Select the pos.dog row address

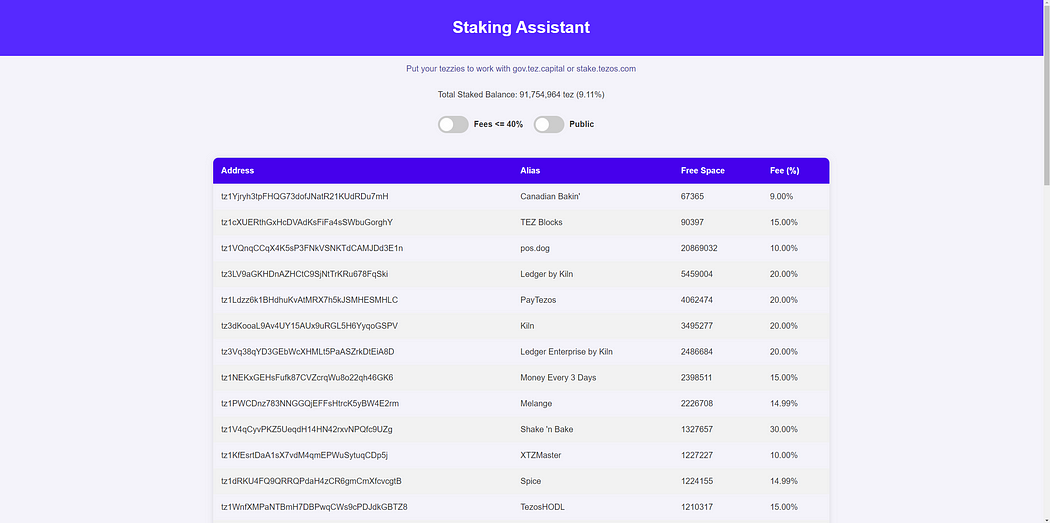point(311,248)
